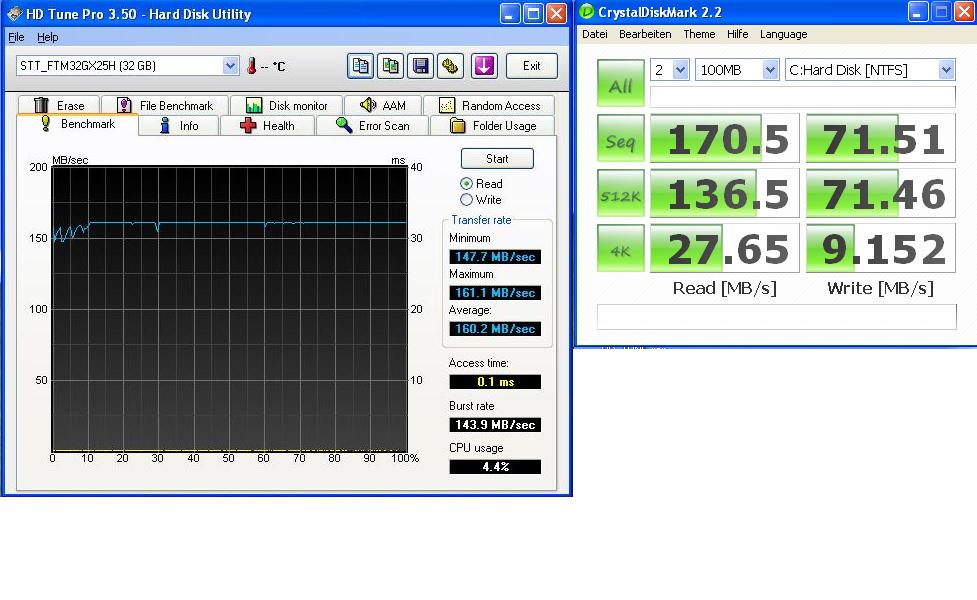Switch to the Health tab

click(x=267, y=126)
